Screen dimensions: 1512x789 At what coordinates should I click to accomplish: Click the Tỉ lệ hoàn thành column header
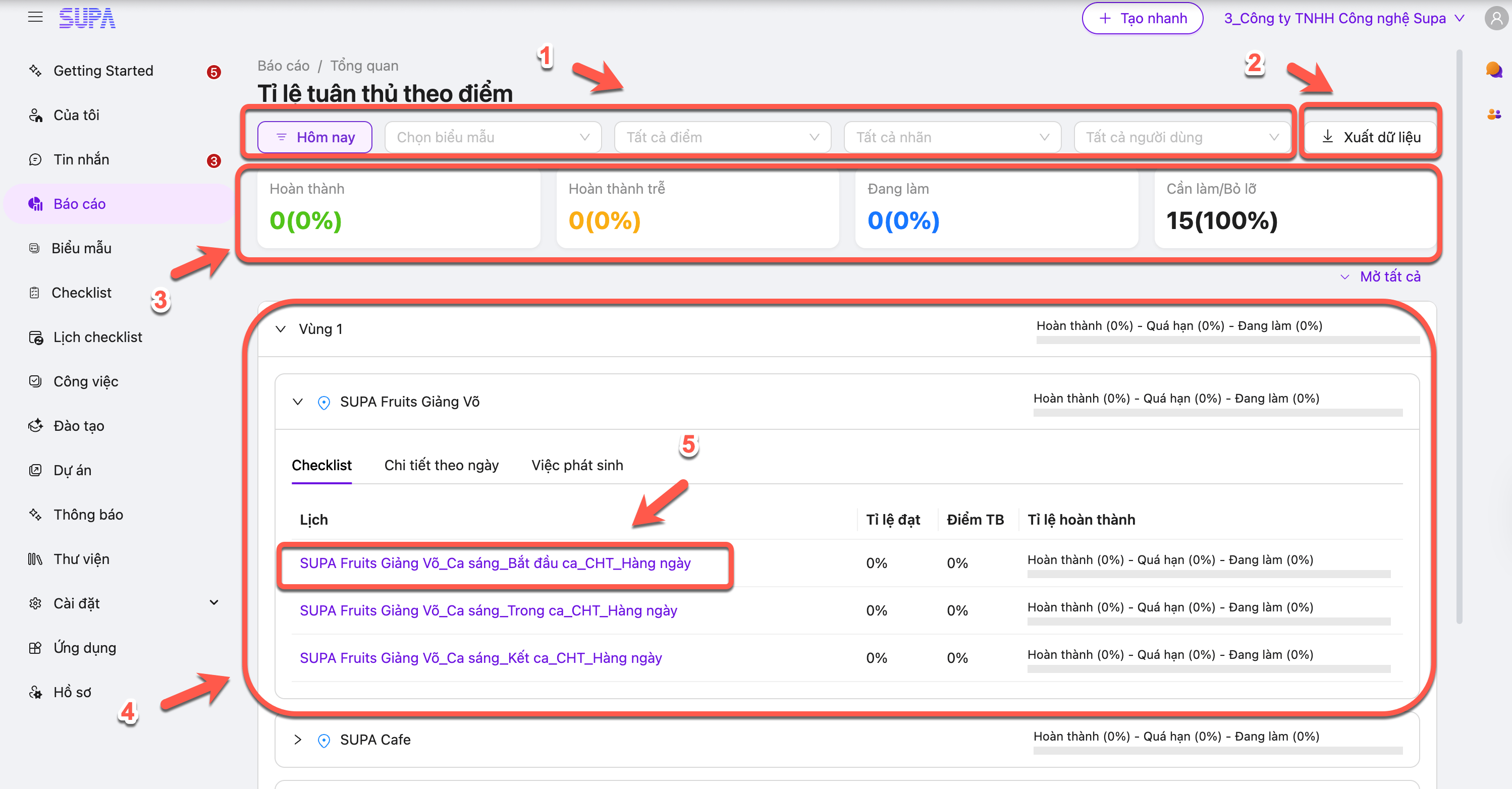[x=1081, y=520]
